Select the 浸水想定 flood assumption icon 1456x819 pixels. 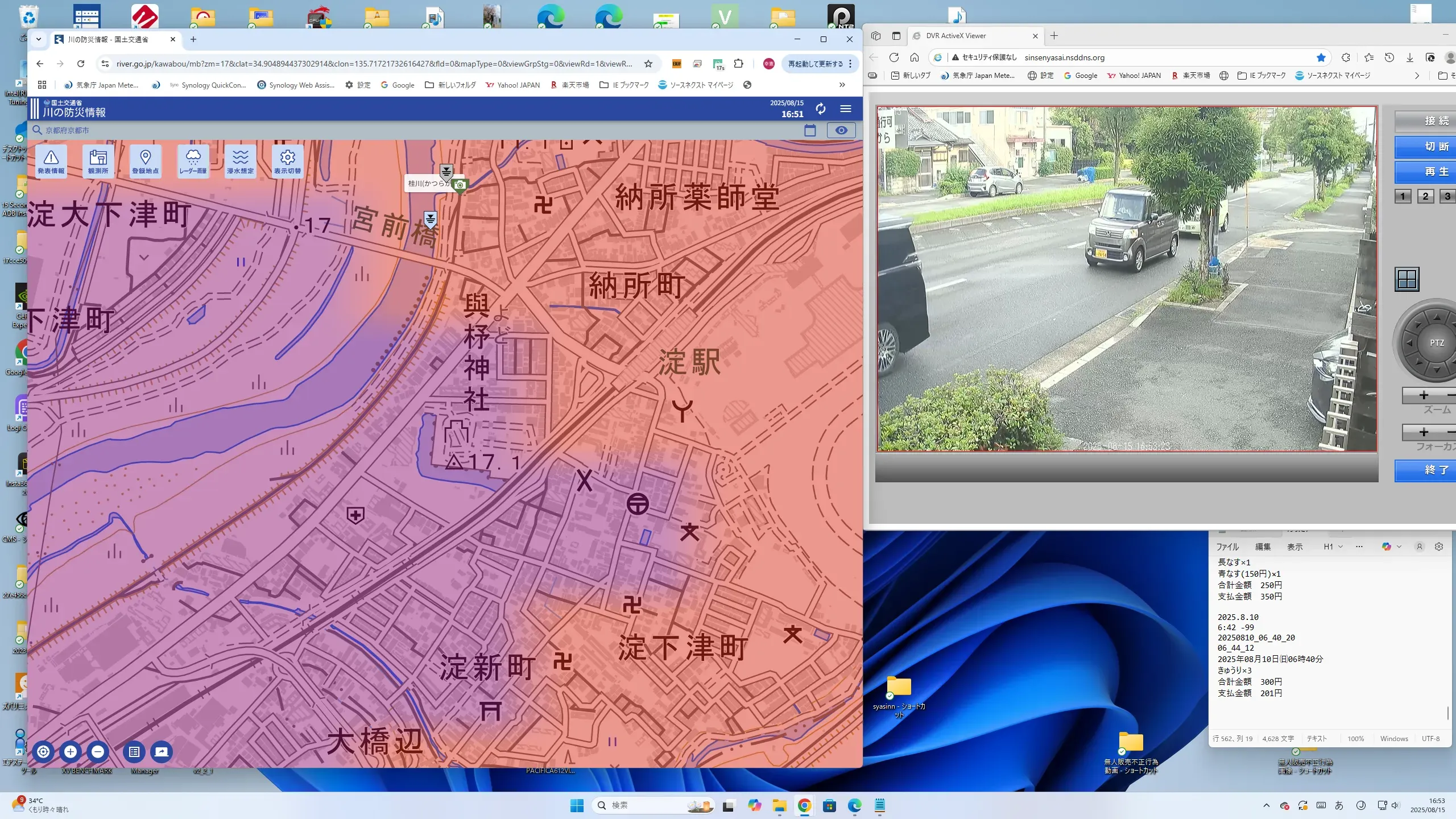coord(240,161)
